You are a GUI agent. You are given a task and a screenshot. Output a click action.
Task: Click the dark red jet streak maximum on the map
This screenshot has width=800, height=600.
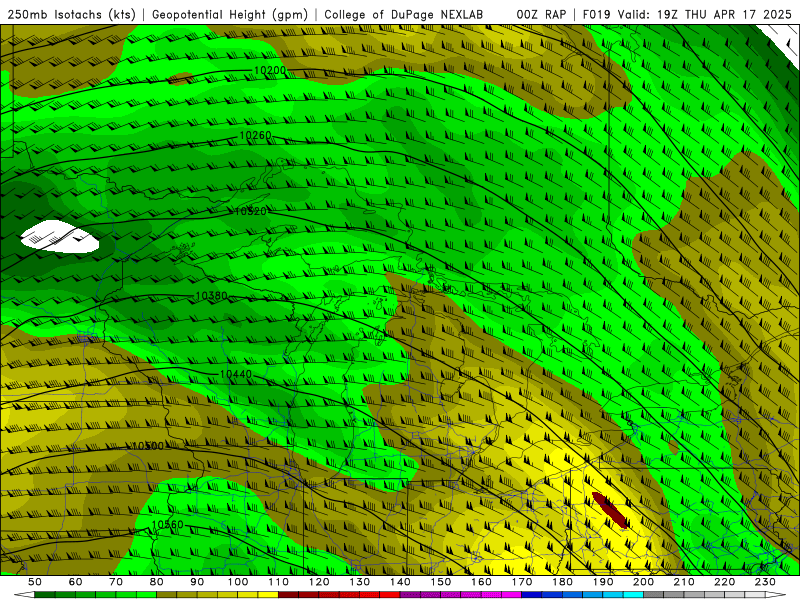pyautogui.click(x=610, y=510)
